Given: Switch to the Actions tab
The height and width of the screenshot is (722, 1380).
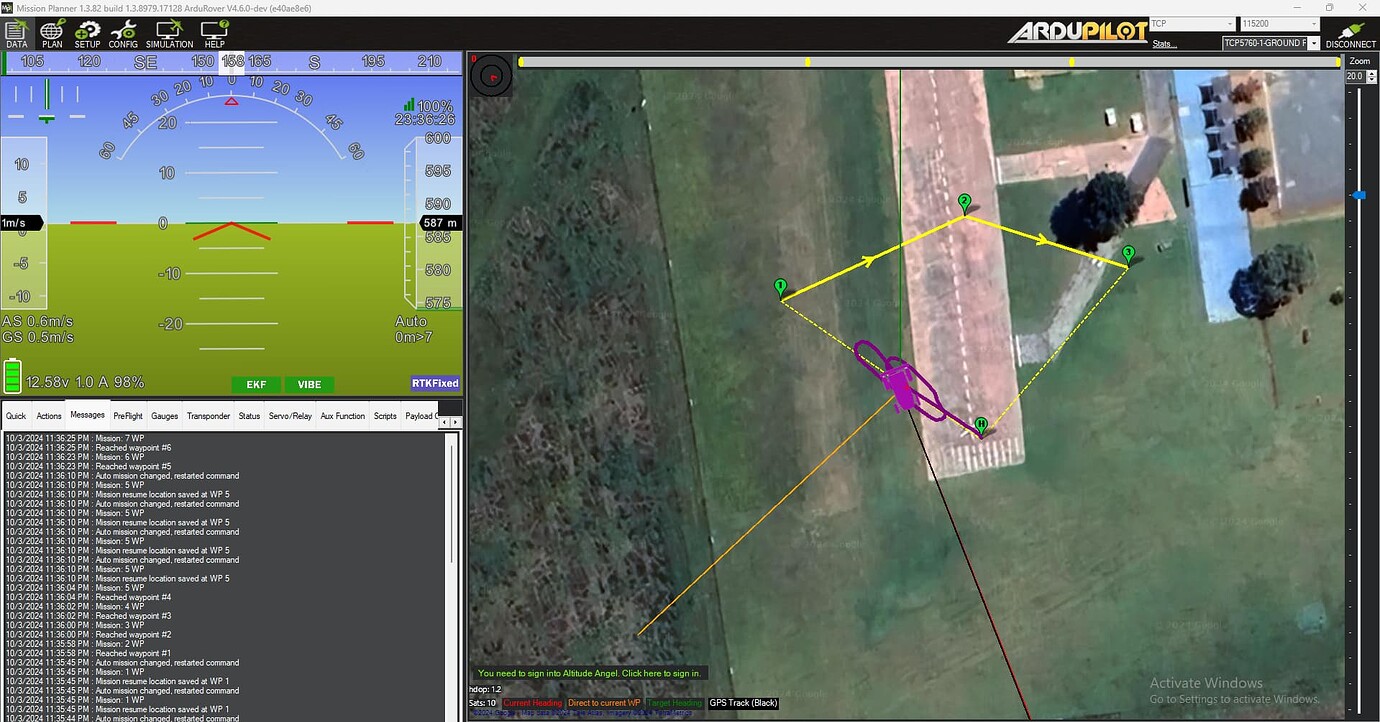Looking at the screenshot, I should [x=49, y=416].
